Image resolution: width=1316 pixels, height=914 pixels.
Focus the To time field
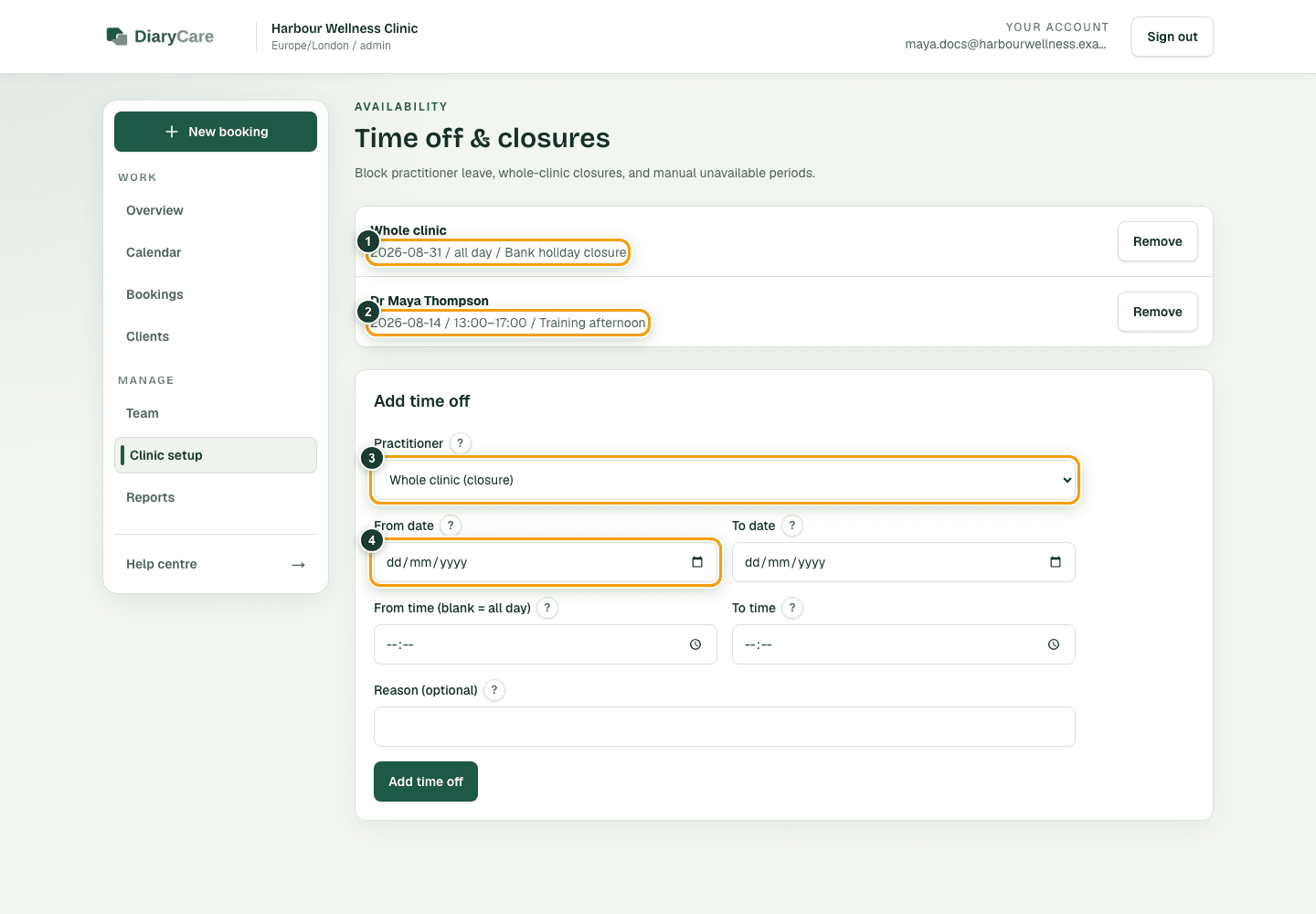[904, 644]
